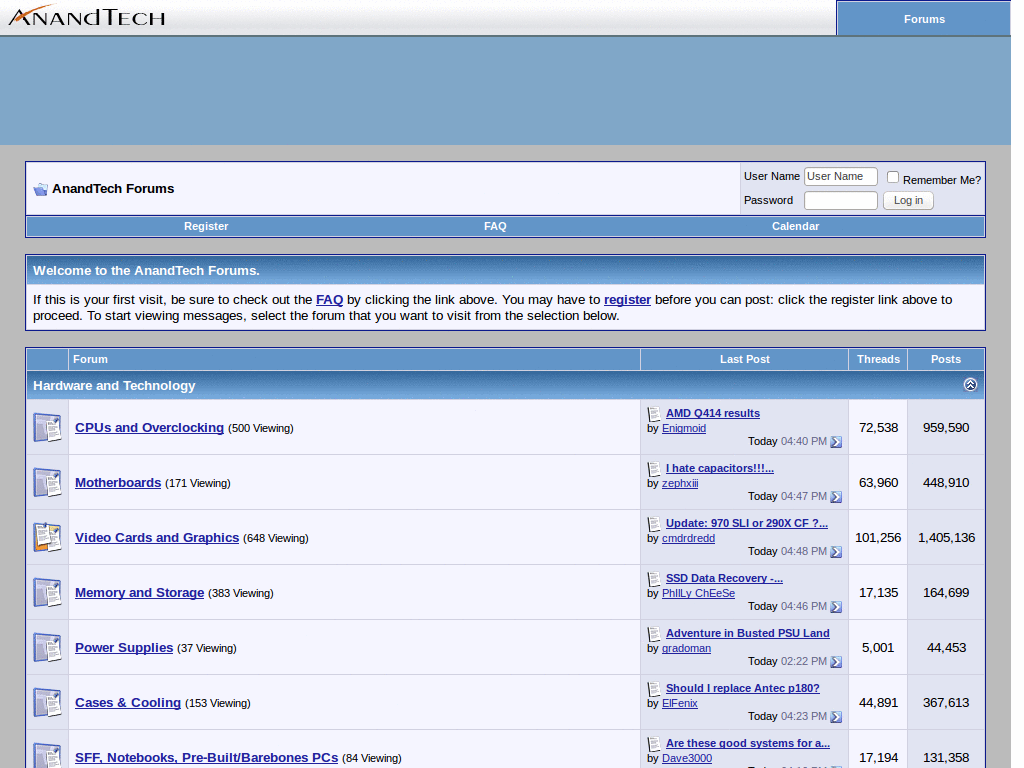Collapse the Hardware and Technology category
Screen dimensions: 1024x768
pos(970,385)
